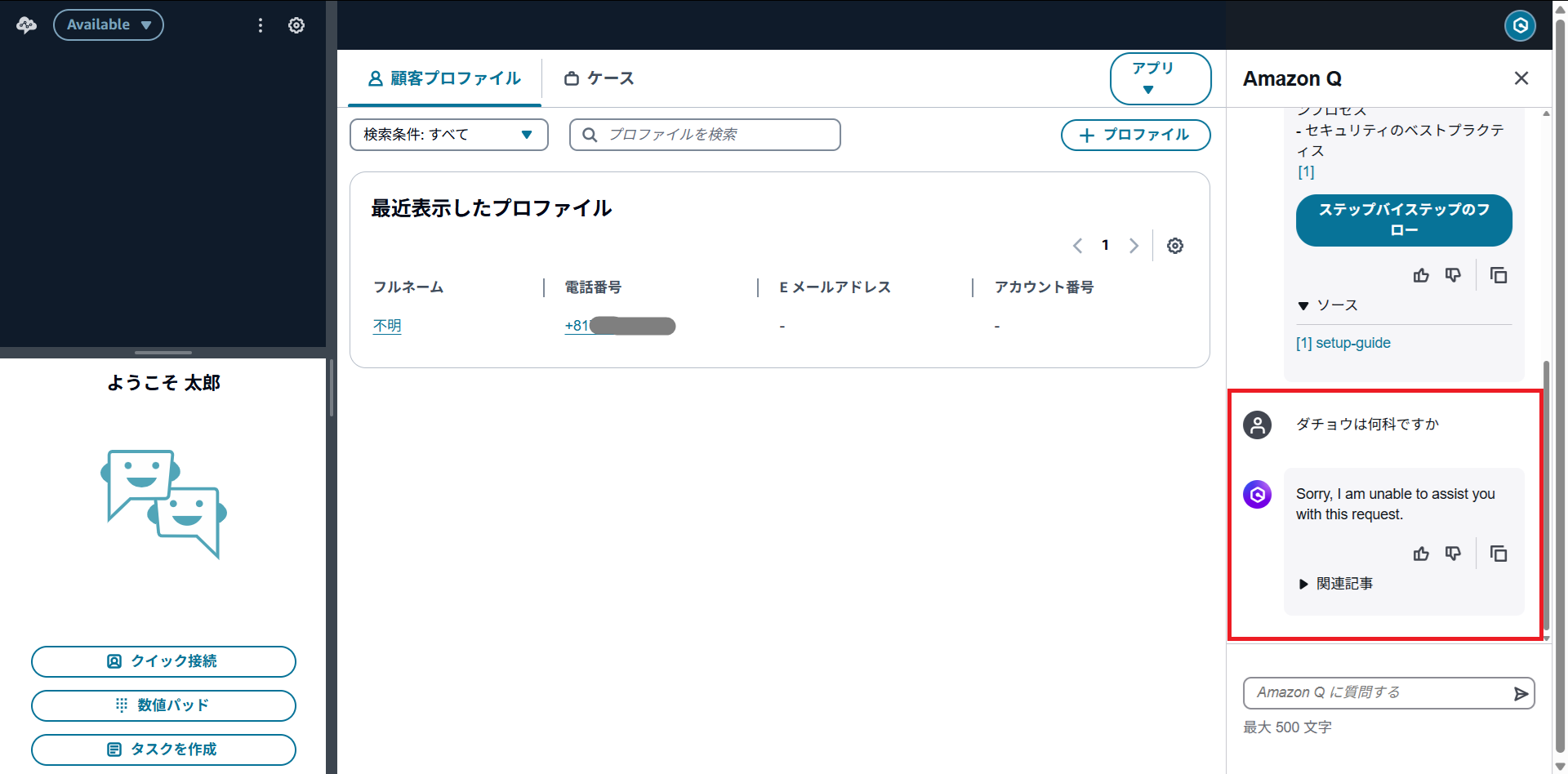Click the タスクを作成 button
The width and height of the screenshot is (1568, 774).
click(x=163, y=750)
